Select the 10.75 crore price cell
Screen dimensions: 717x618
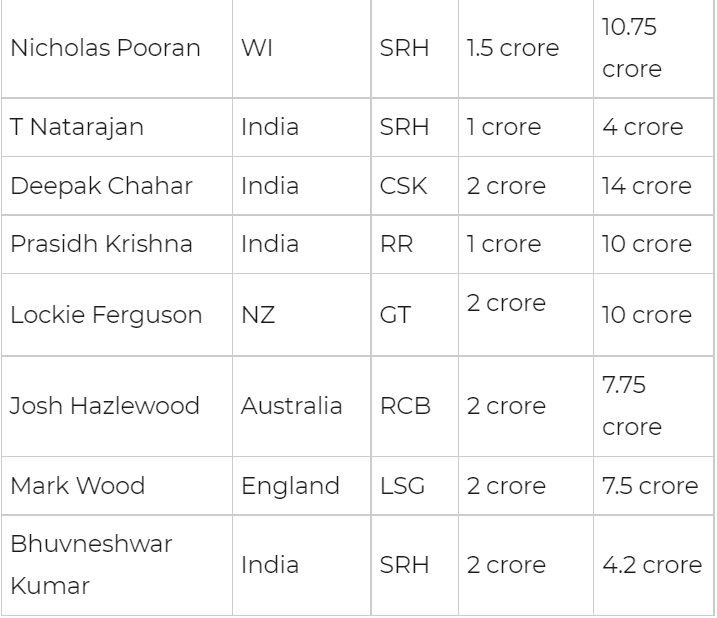click(631, 48)
